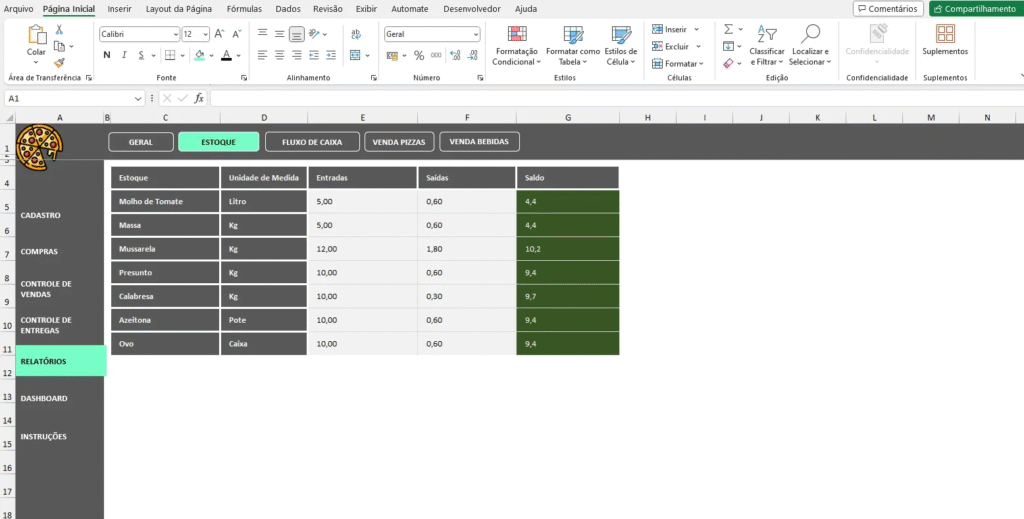The height and width of the screenshot is (519, 1024).
Task: Toggle italic formatting
Action: point(125,56)
